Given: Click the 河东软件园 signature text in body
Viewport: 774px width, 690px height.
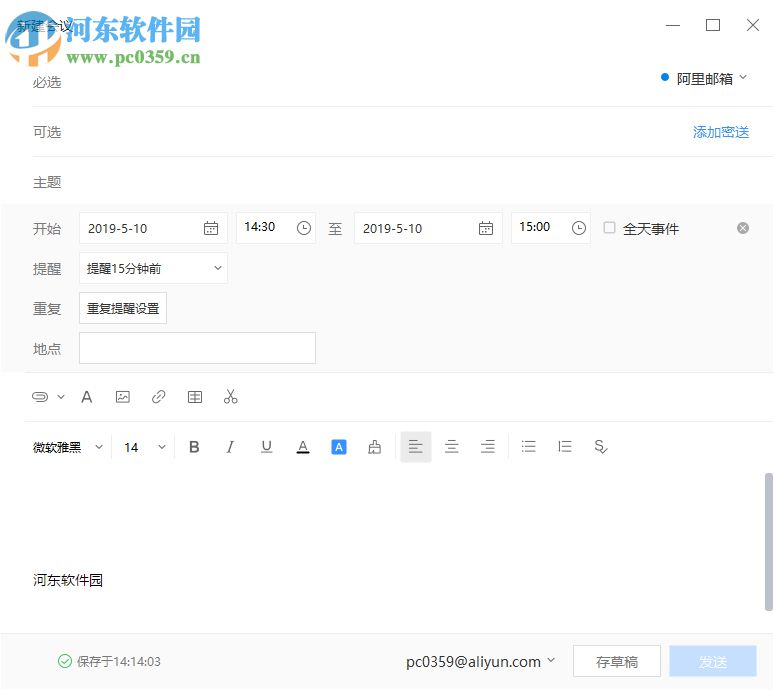Looking at the screenshot, I should (x=68, y=580).
